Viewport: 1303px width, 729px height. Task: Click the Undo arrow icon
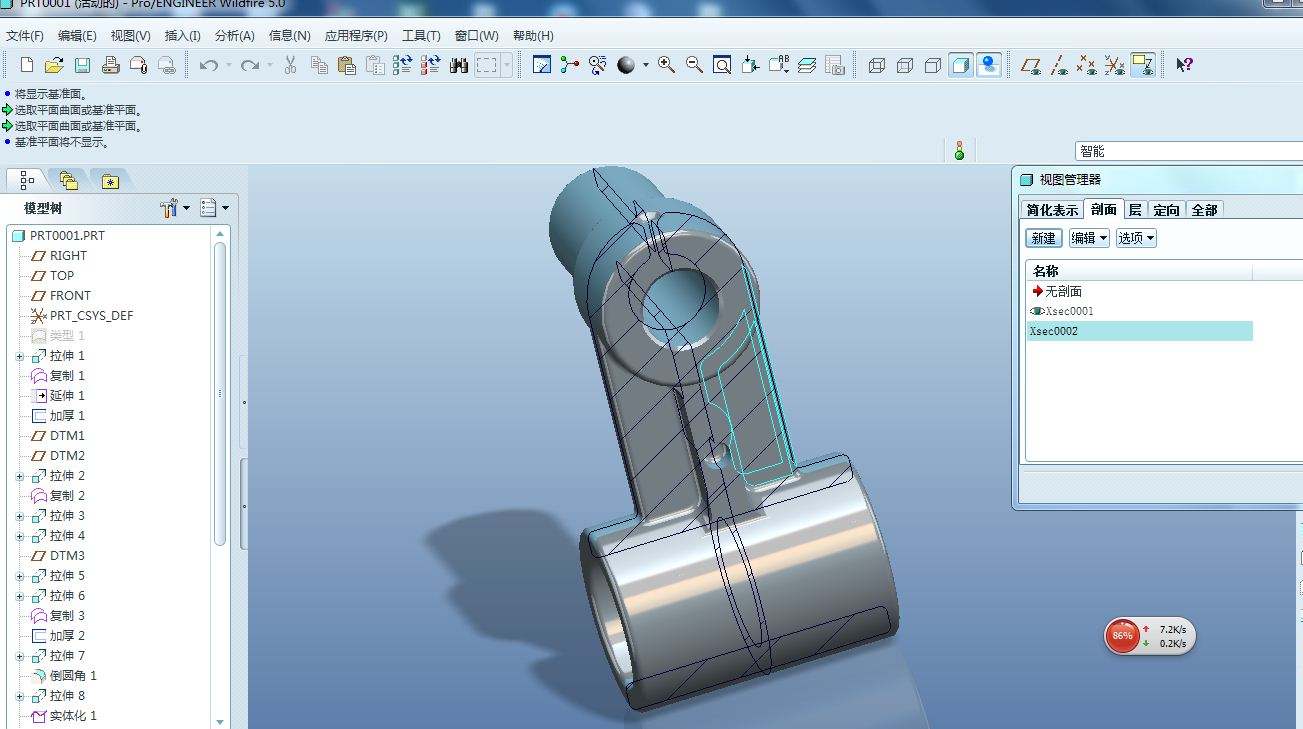[x=208, y=66]
